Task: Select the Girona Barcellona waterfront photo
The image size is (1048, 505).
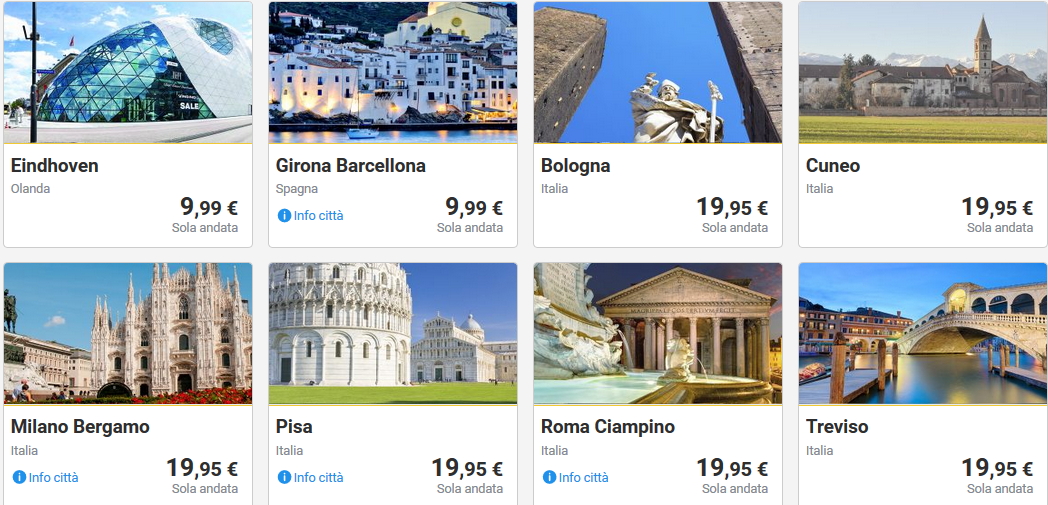Action: tap(393, 72)
